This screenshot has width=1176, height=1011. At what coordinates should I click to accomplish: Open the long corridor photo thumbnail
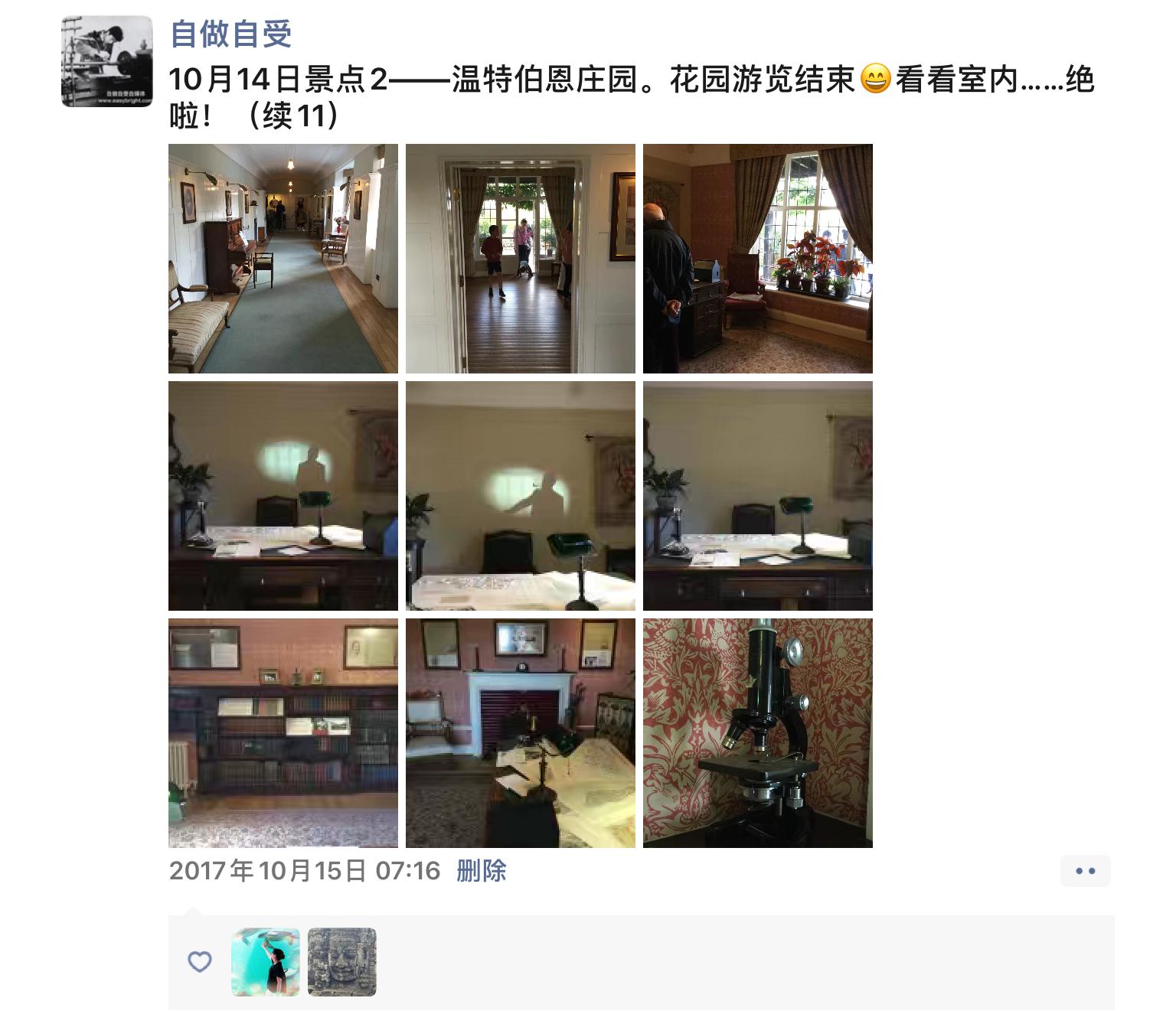283,259
